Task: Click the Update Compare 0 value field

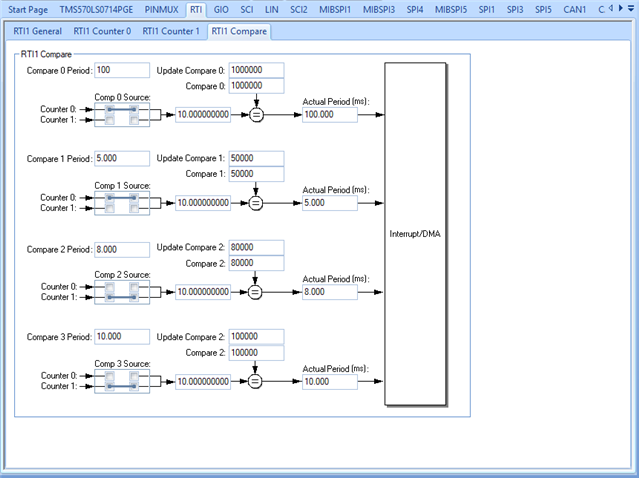Action: (x=256, y=70)
